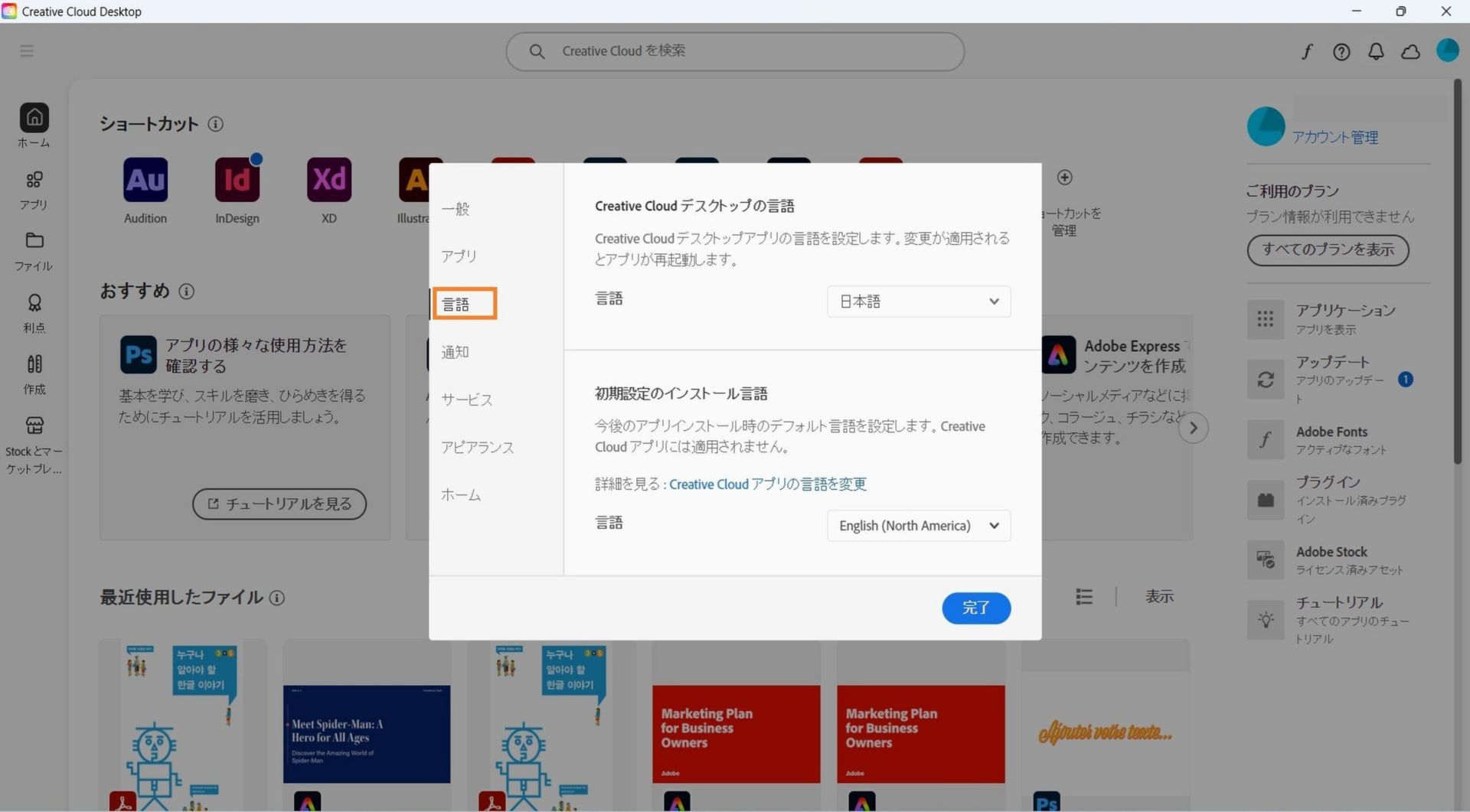Image resolution: width=1470 pixels, height=812 pixels.
Task: Go to ホーム in the sidebar
Action: (34, 126)
